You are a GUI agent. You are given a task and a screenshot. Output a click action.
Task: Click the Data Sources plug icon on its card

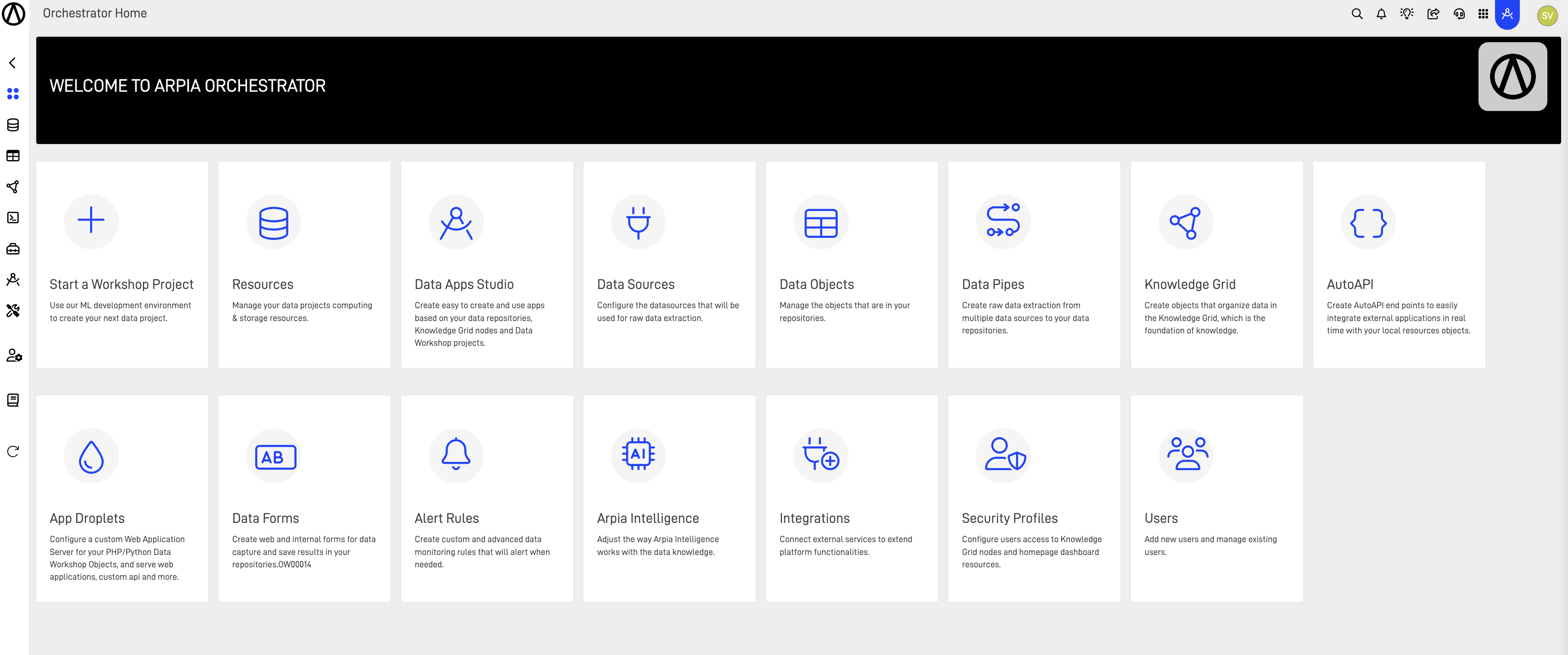point(638,222)
